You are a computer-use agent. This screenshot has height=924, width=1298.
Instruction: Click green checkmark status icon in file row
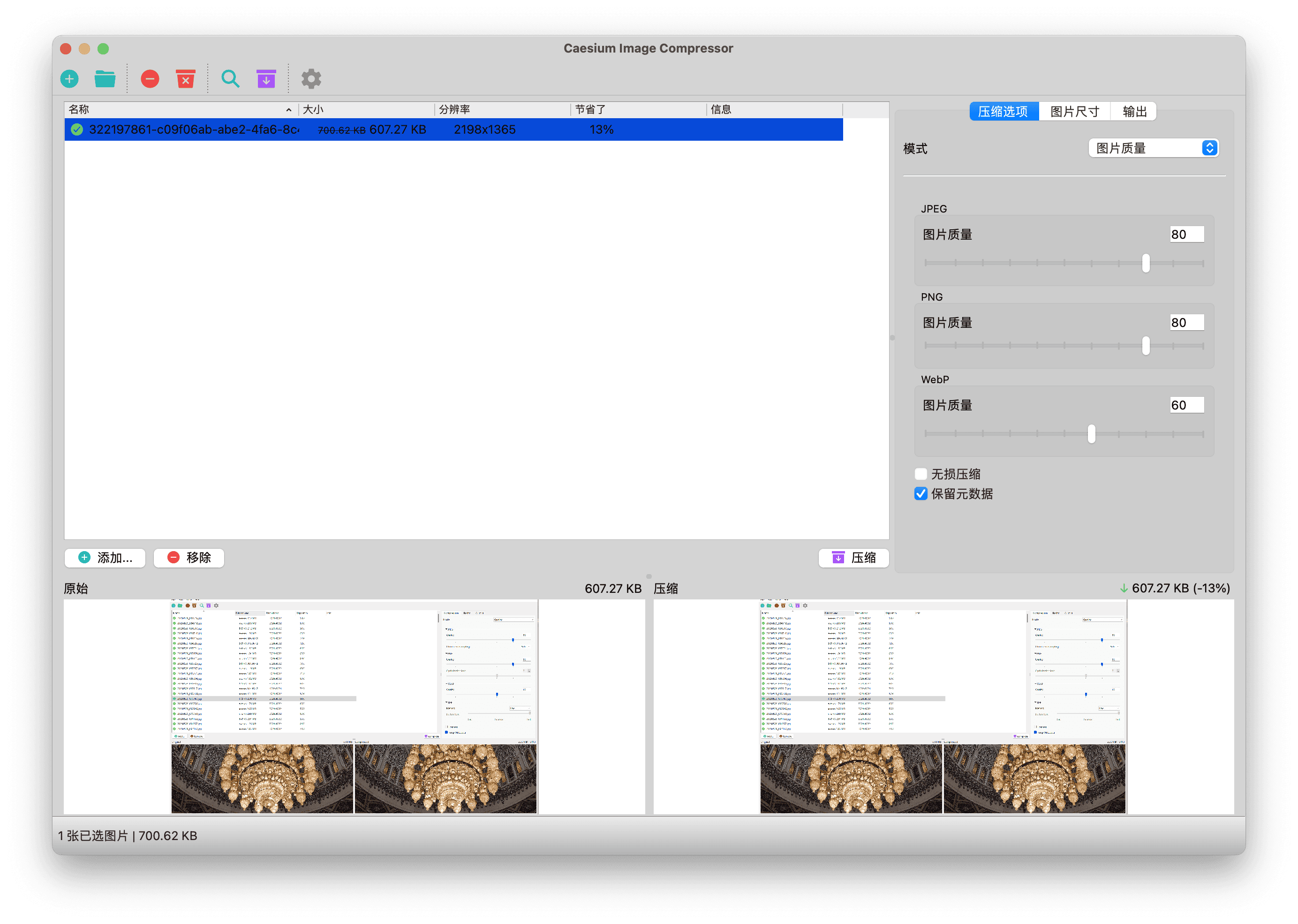click(77, 130)
